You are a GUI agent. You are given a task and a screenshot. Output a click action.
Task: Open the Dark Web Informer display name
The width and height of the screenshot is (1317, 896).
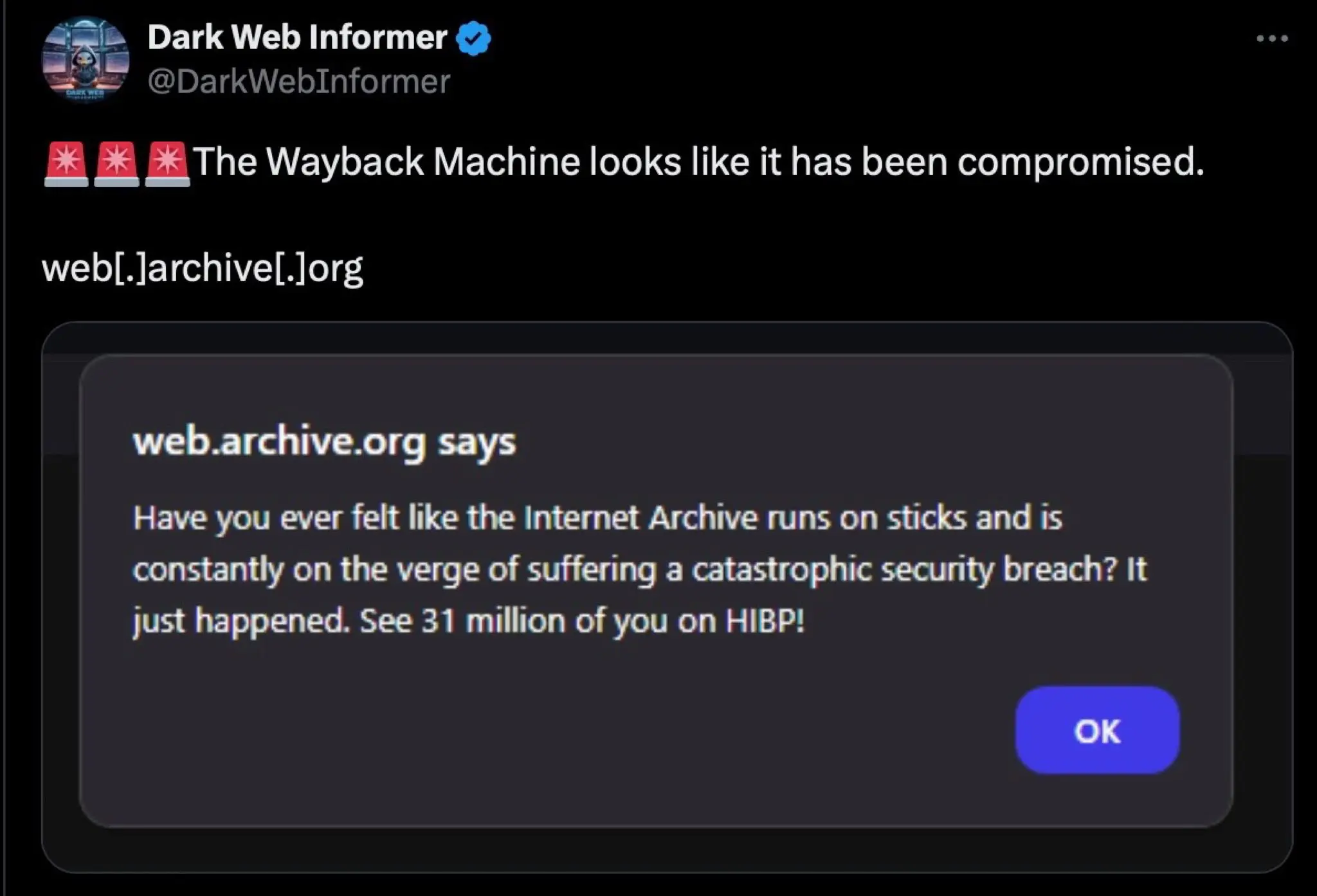[x=297, y=37]
